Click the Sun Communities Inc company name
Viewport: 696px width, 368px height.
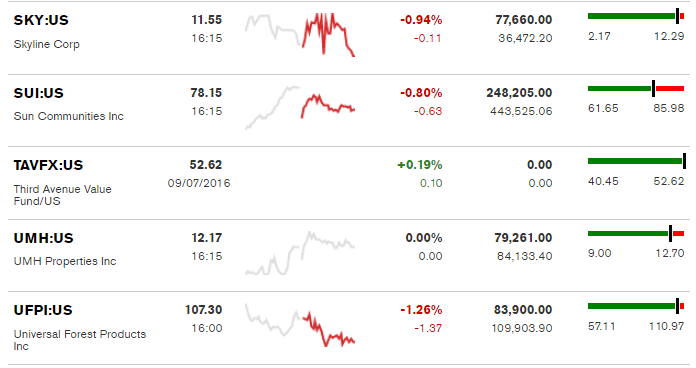pyautogui.click(x=69, y=116)
